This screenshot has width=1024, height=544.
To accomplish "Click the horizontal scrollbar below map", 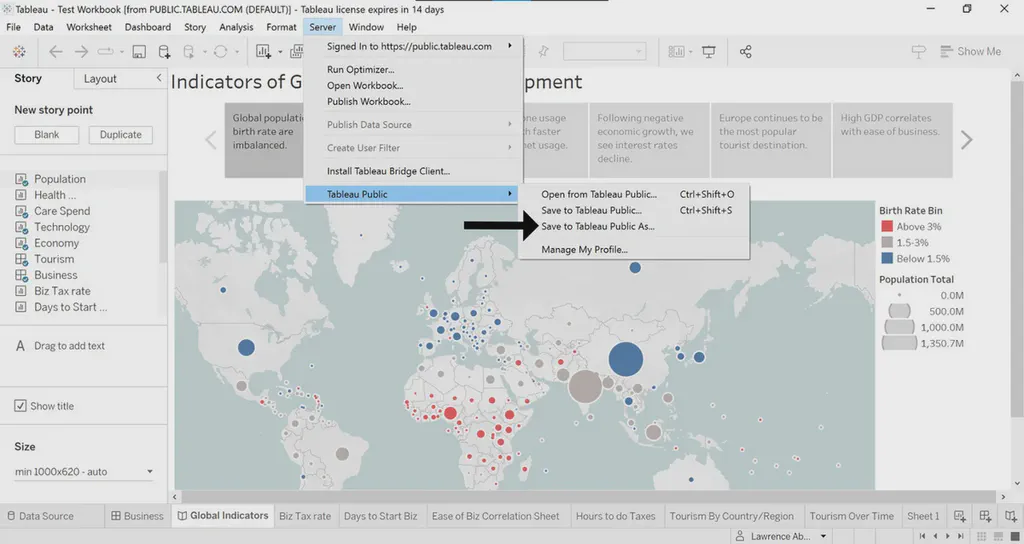I will point(590,497).
